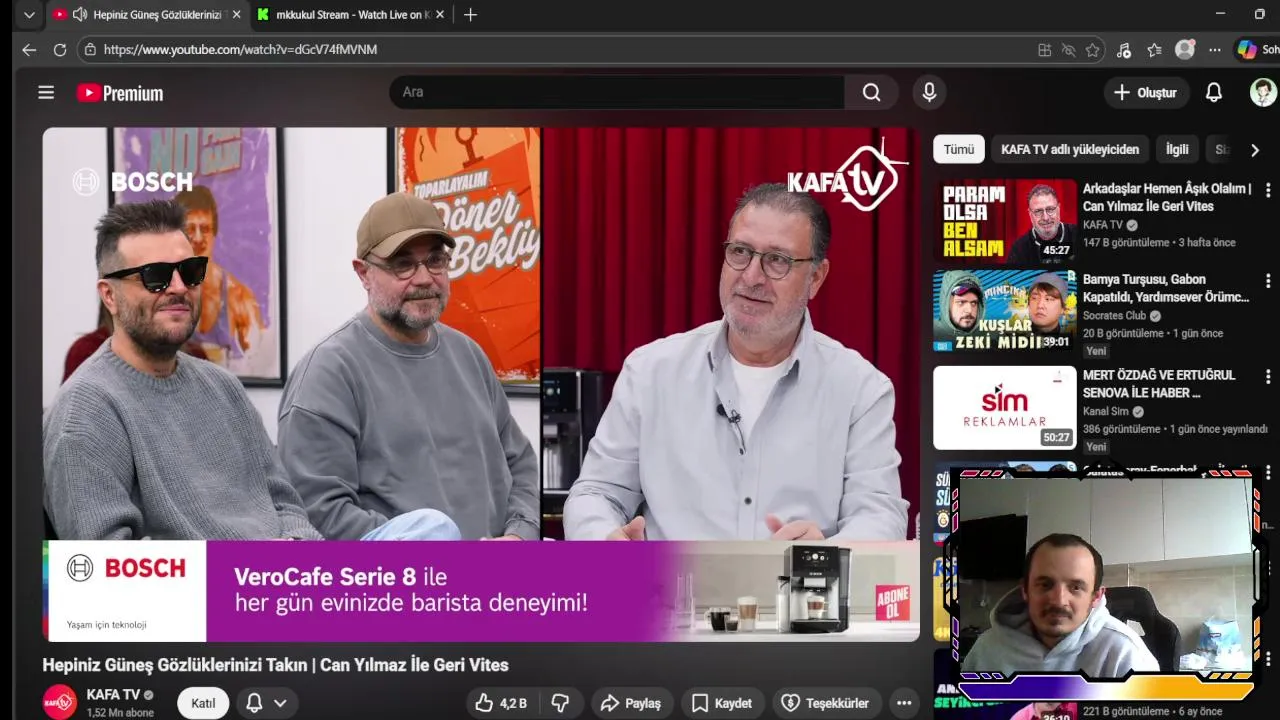Viewport: 1280px width, 720px height.
Task: Click the Katıl join button
Action: click(203, 703)
